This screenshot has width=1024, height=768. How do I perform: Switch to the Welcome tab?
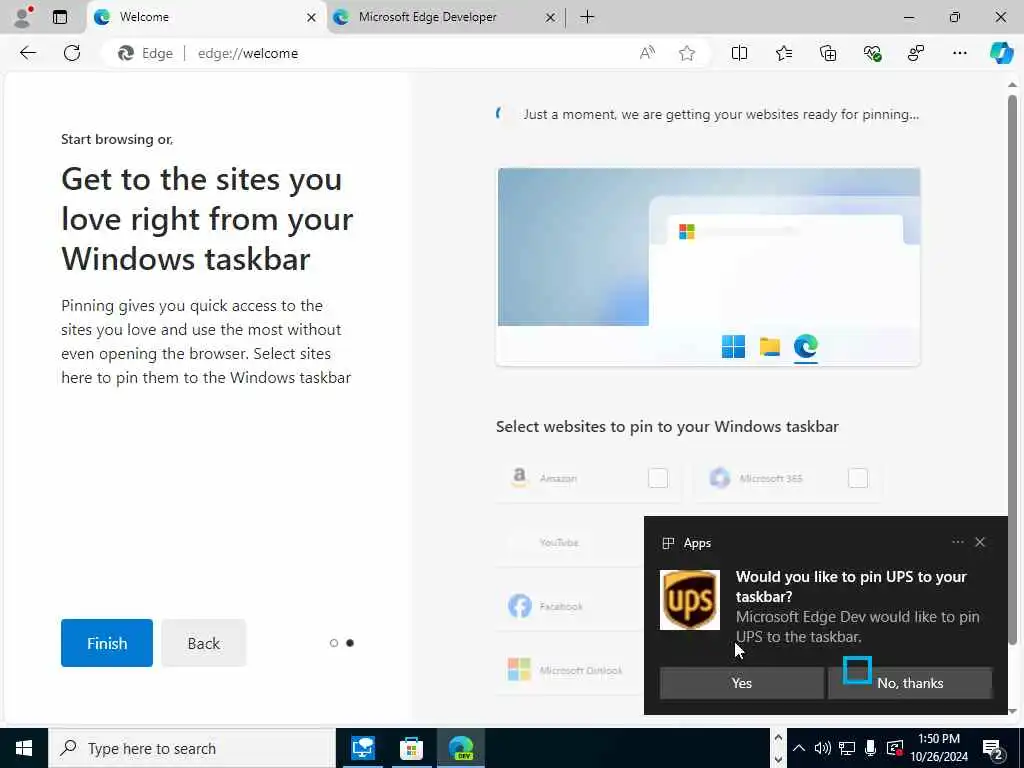[x=206, y=18]
